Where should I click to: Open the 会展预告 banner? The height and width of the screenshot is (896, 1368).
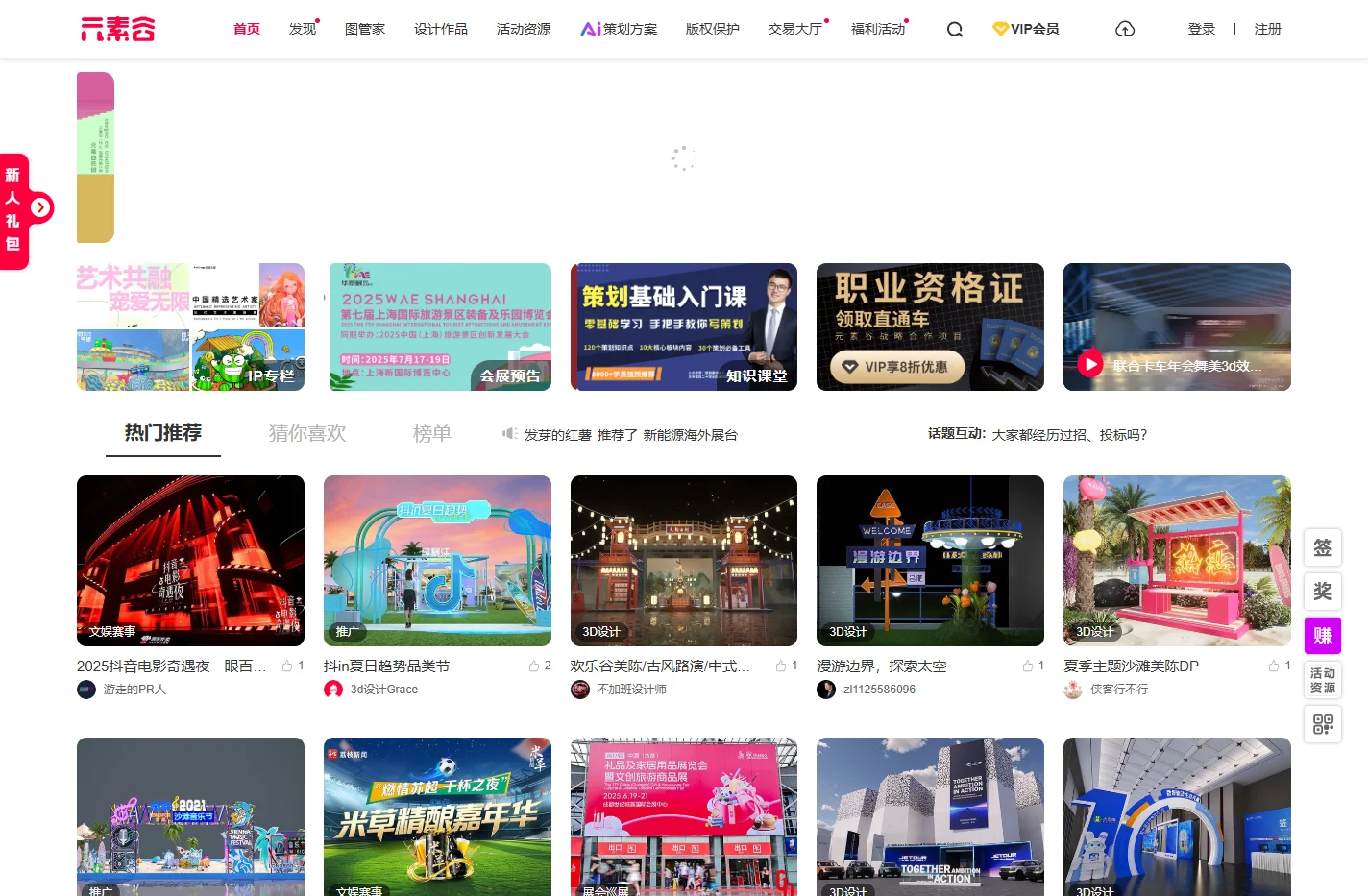tap(440, 327)
